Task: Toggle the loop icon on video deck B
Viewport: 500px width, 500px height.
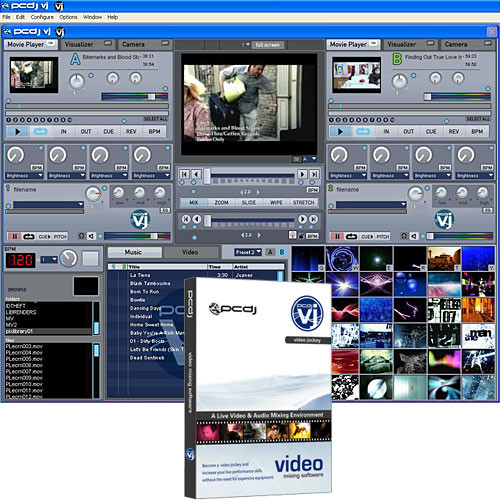Action: 363,132
